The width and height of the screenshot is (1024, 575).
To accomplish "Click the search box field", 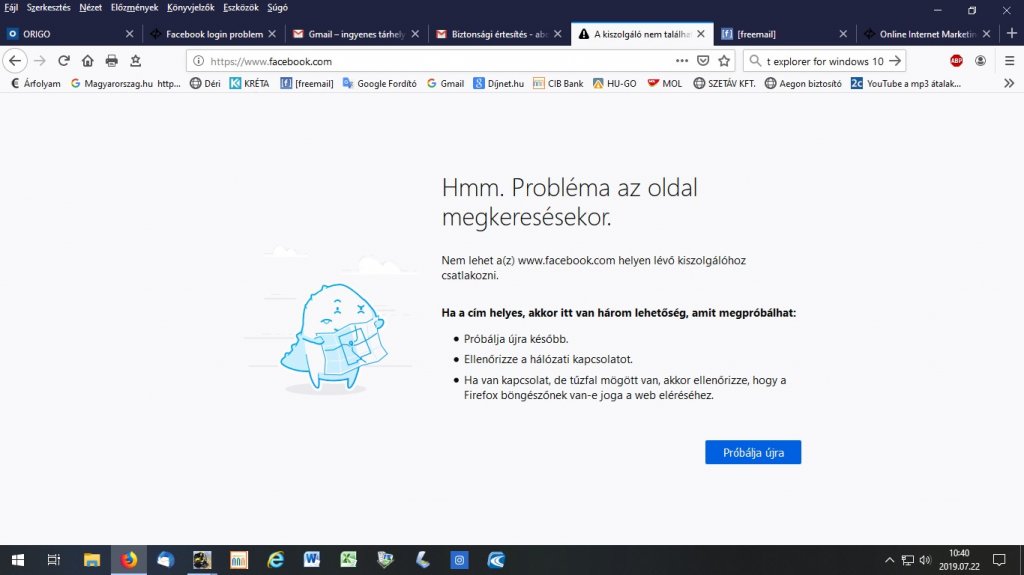I will 825,61.
